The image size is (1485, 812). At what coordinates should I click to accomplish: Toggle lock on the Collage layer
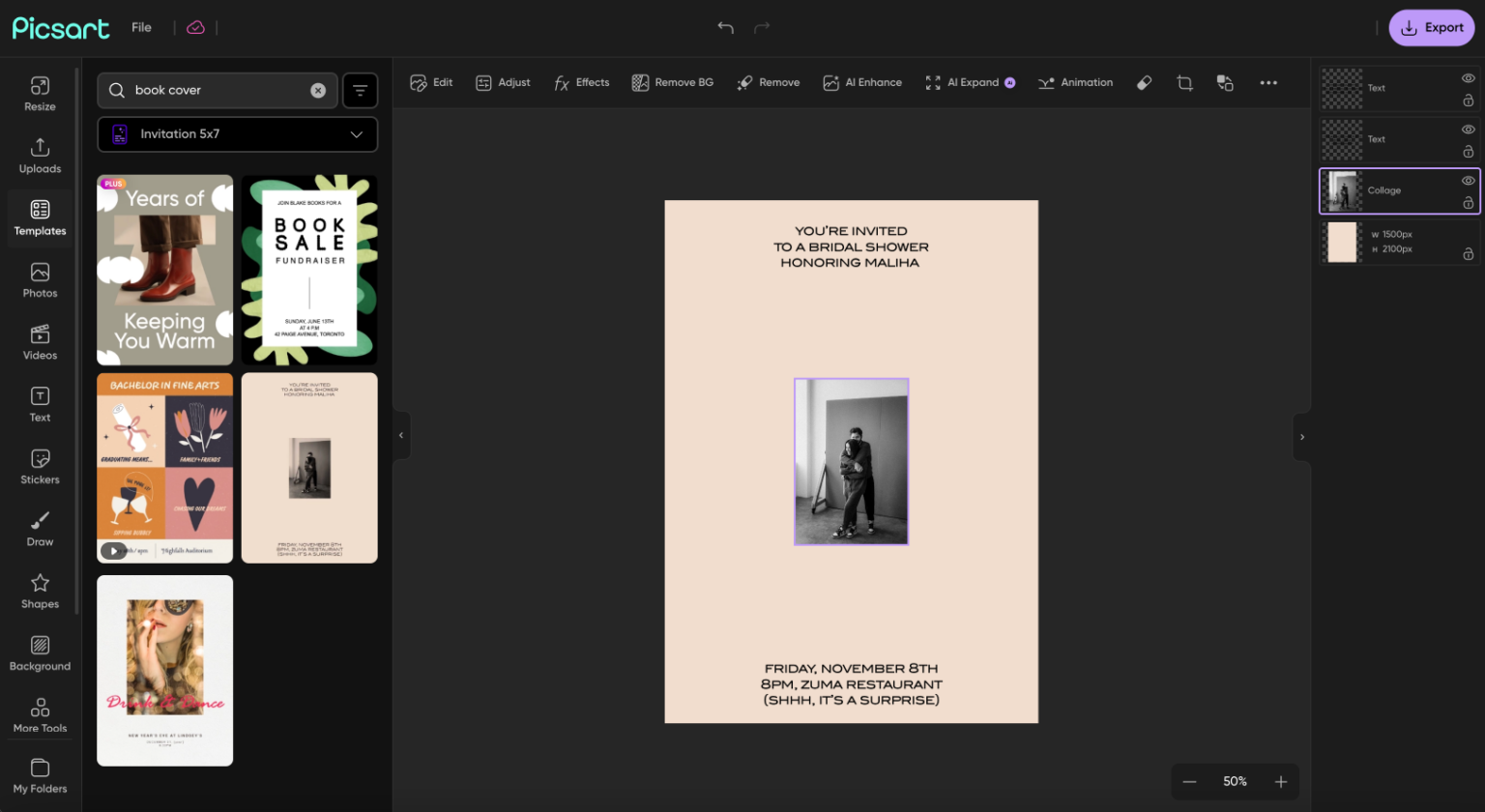point(1468,203)
